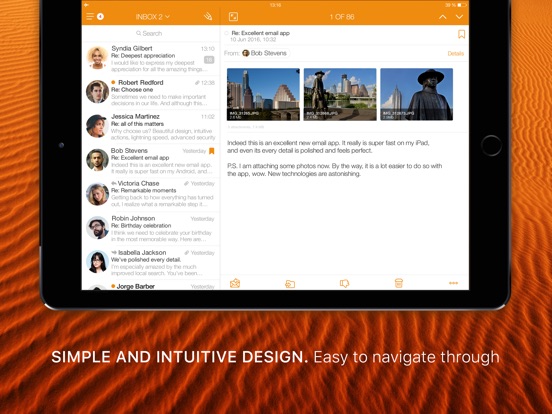Open the middle attachment statue with skyline

pyautogui.click(x=340, y=94)
